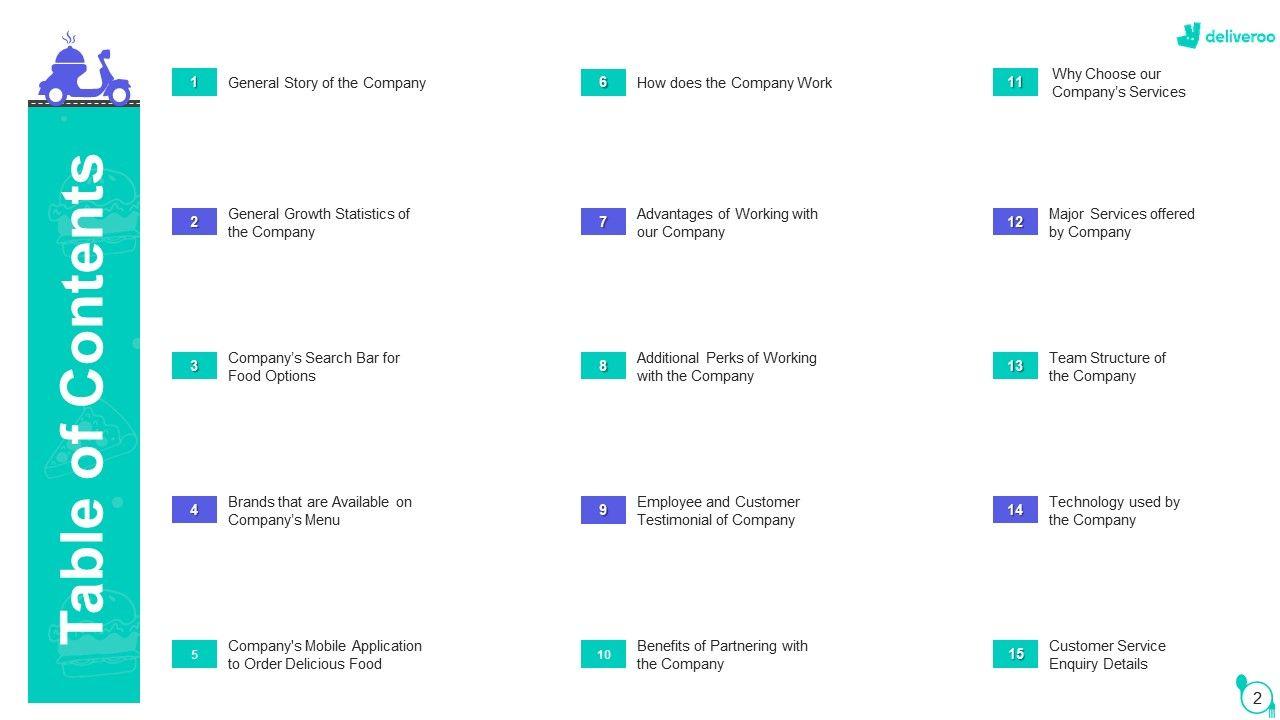Click the scooter delivery icon
The height and width of the screenshot is (720, 1280).
click(x=84, y=70)
